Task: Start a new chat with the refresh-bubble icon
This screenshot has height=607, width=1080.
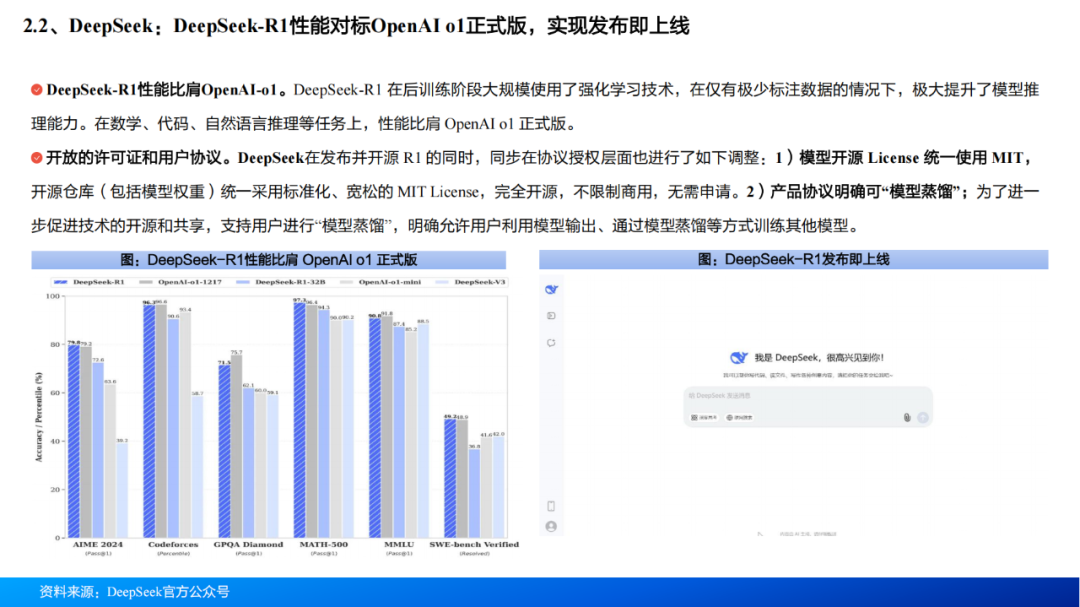Action: tap(551, 342)
